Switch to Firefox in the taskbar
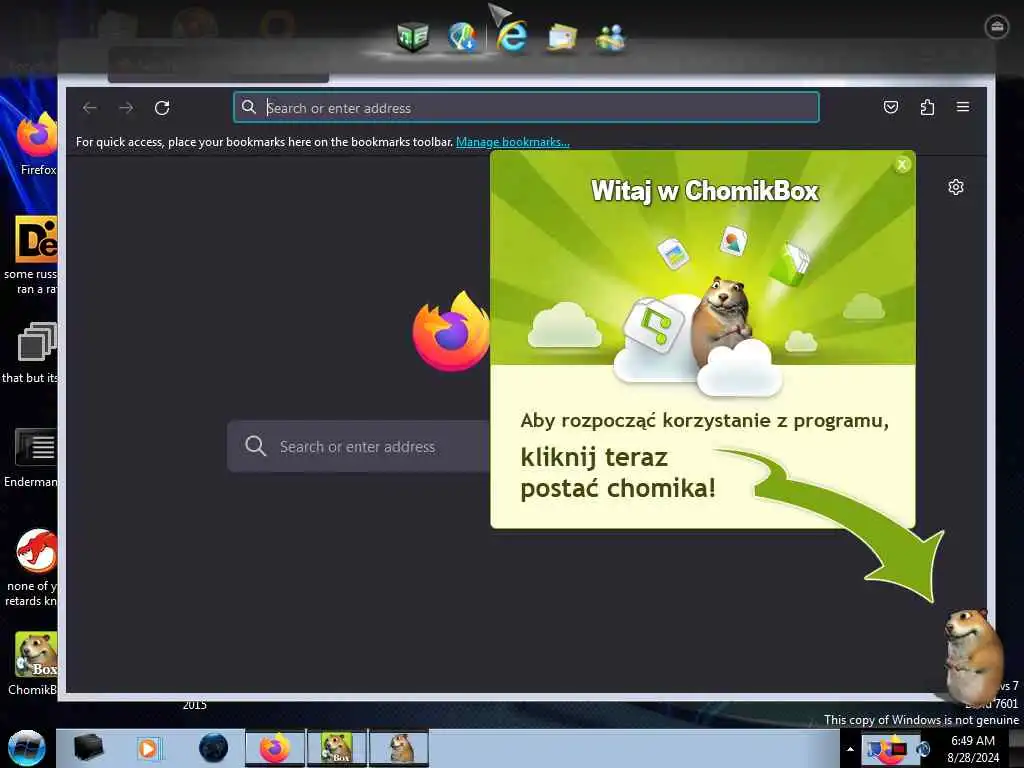1024x768 pixels. [x=275, y=748]
